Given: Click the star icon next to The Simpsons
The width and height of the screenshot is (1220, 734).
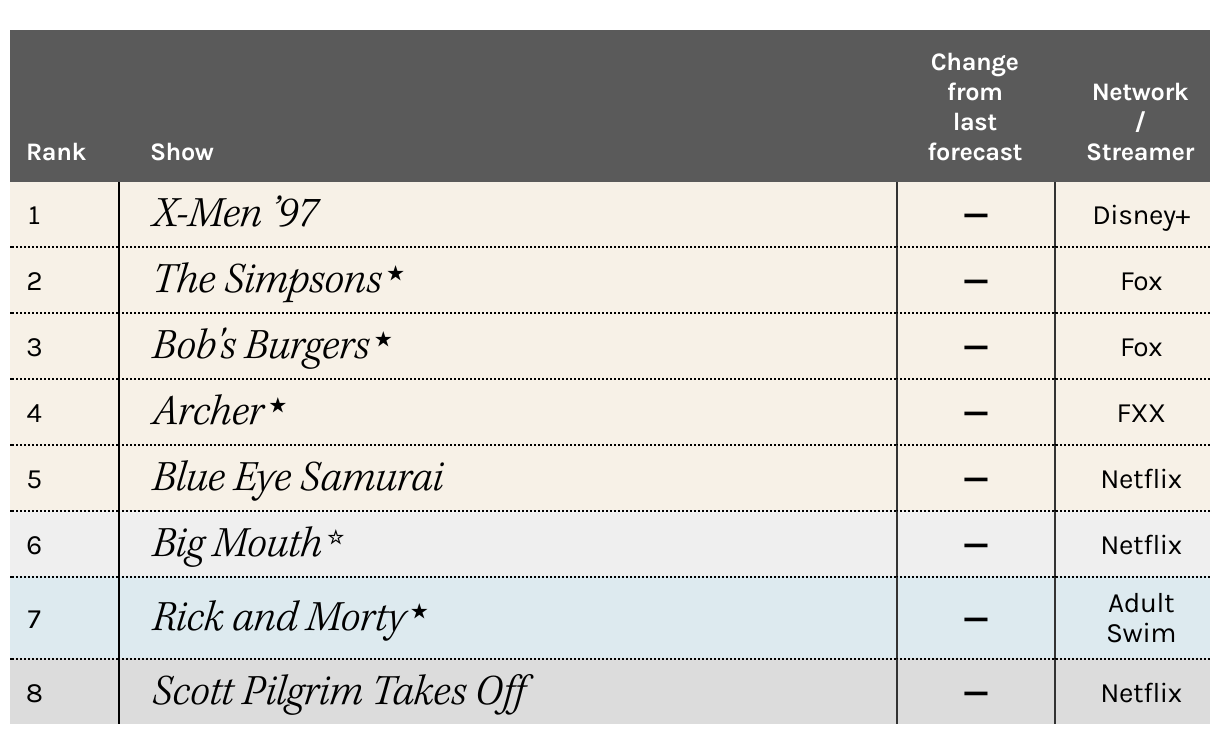Looking at the screenshot, I should (395, 272).
